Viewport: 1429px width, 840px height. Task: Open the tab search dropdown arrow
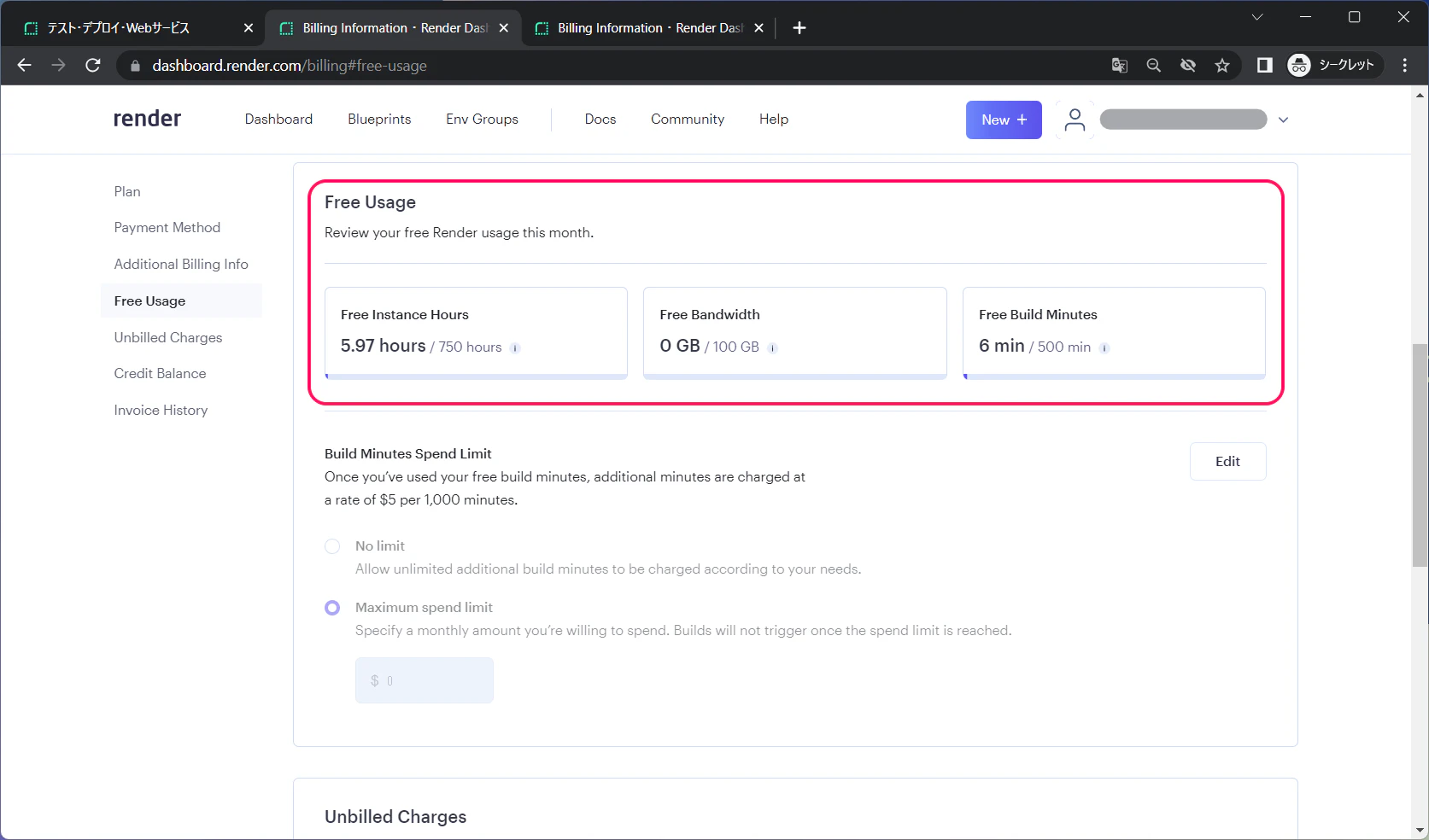click(x=1257, y=17)
